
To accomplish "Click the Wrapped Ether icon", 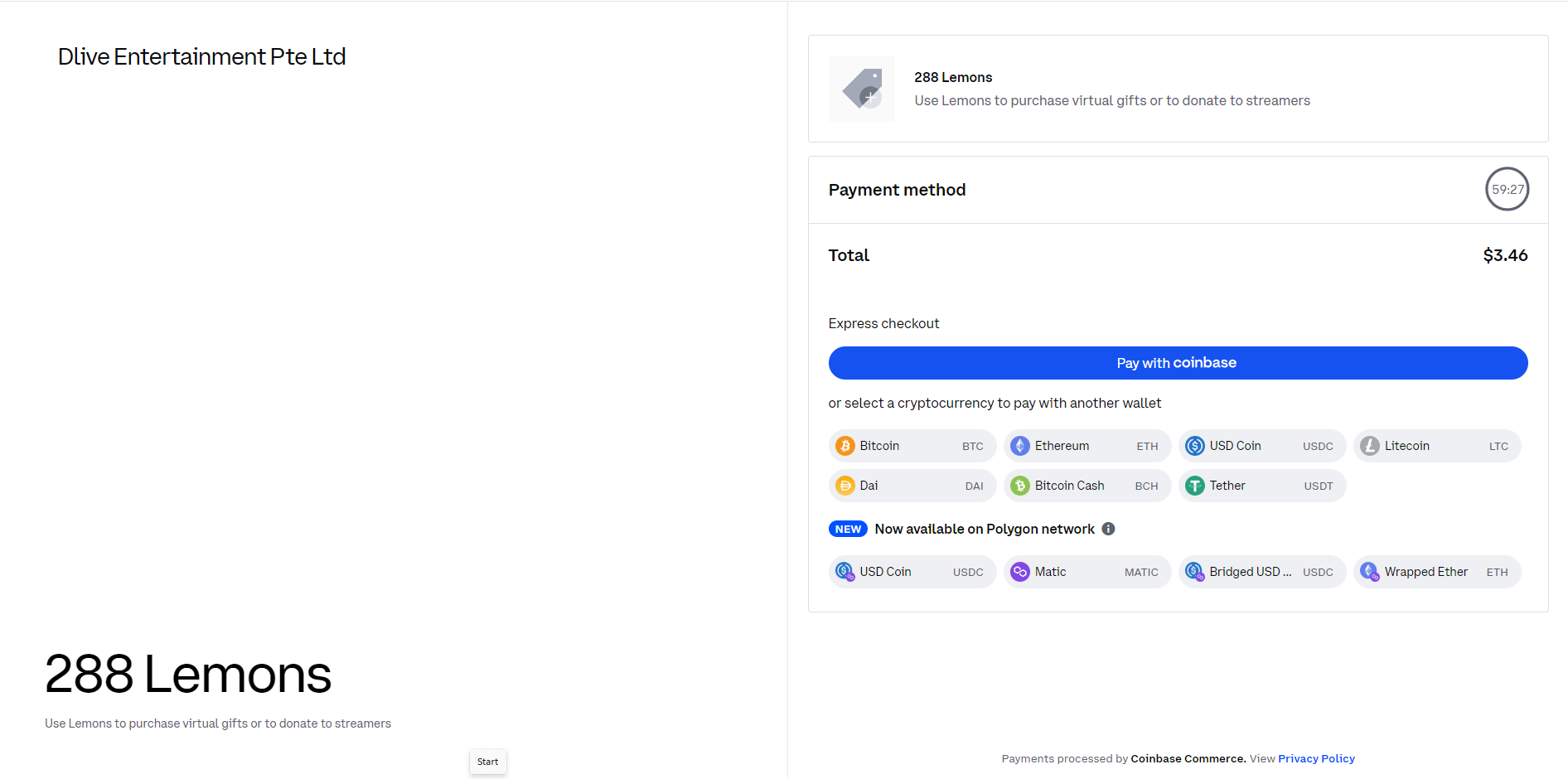I will (1370, 572).
